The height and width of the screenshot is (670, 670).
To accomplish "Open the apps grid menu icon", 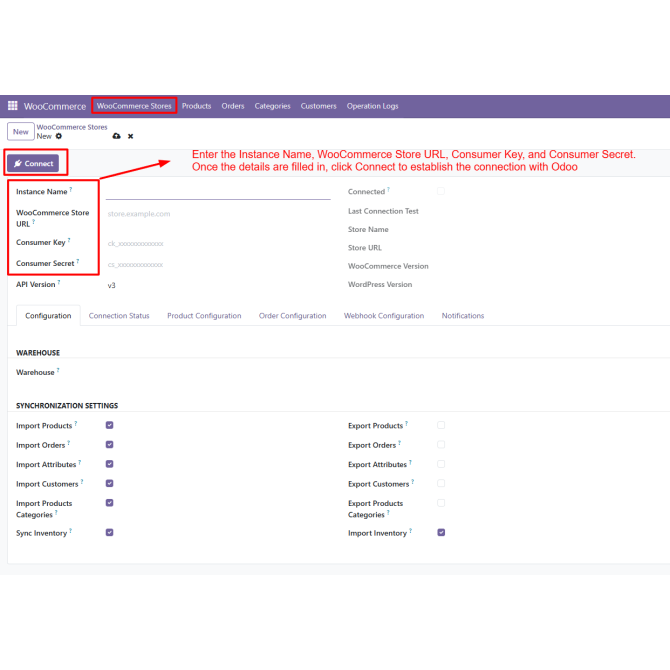I will (x=13, y=106).
